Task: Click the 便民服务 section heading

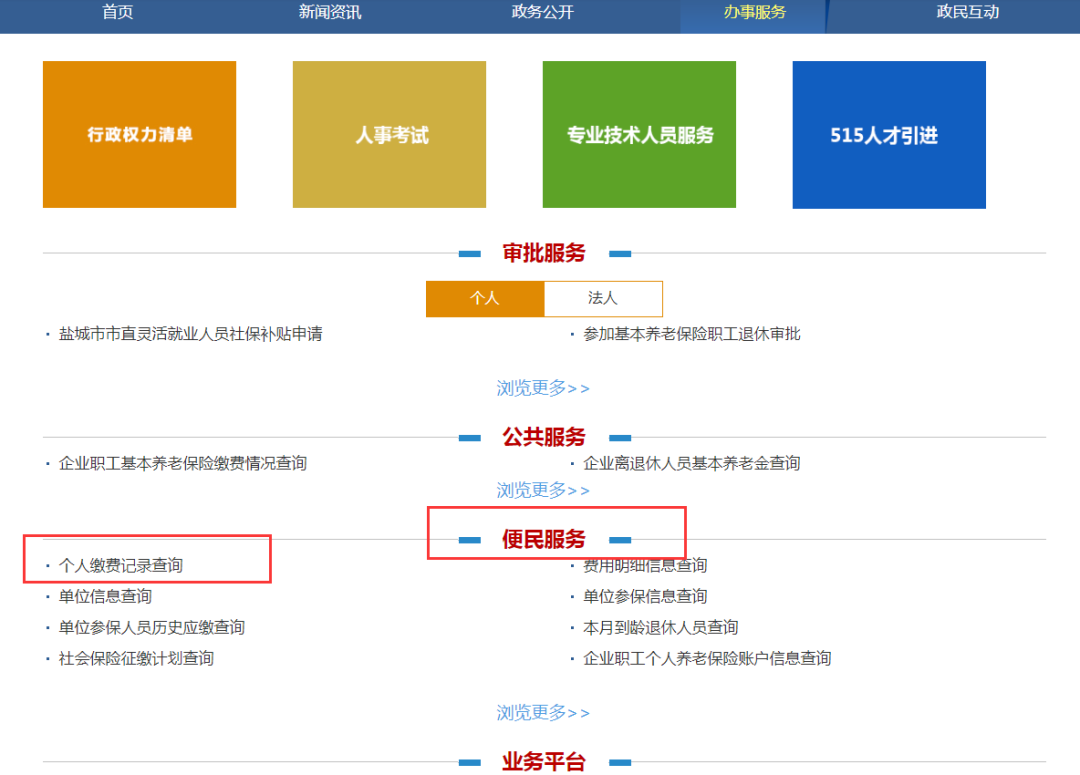Action: [x=543, y=539]
